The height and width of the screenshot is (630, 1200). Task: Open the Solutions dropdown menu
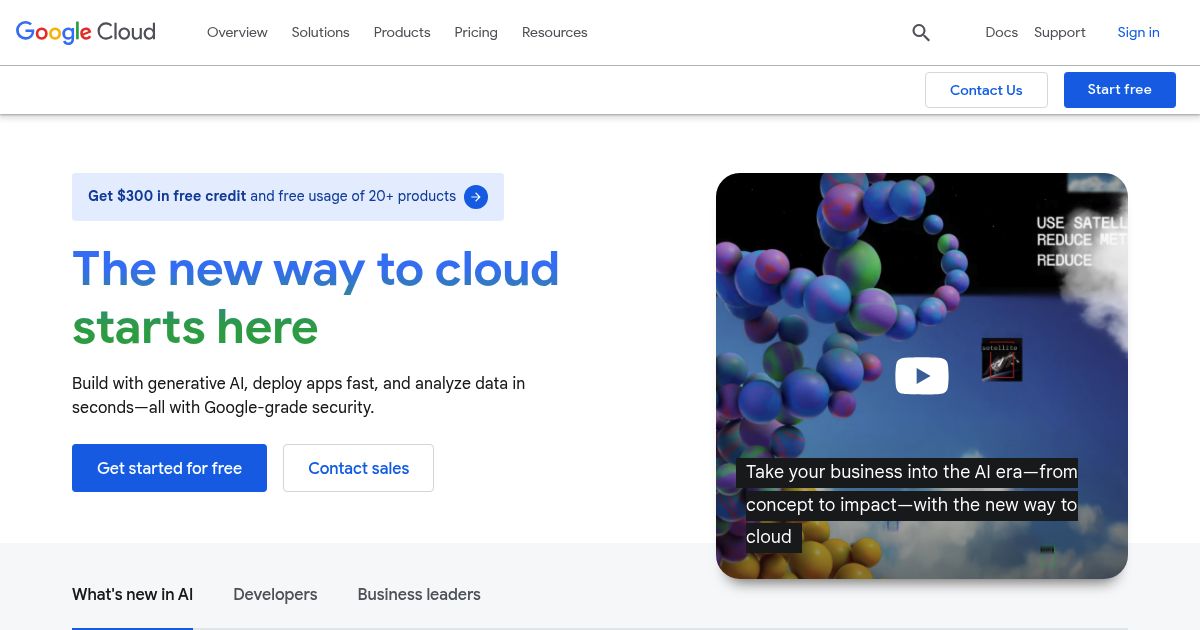pyautogui.click(x=320, y=32)
